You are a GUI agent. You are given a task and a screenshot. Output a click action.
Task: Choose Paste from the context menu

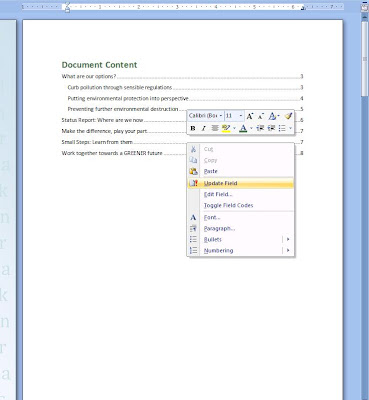coord(241,171)
